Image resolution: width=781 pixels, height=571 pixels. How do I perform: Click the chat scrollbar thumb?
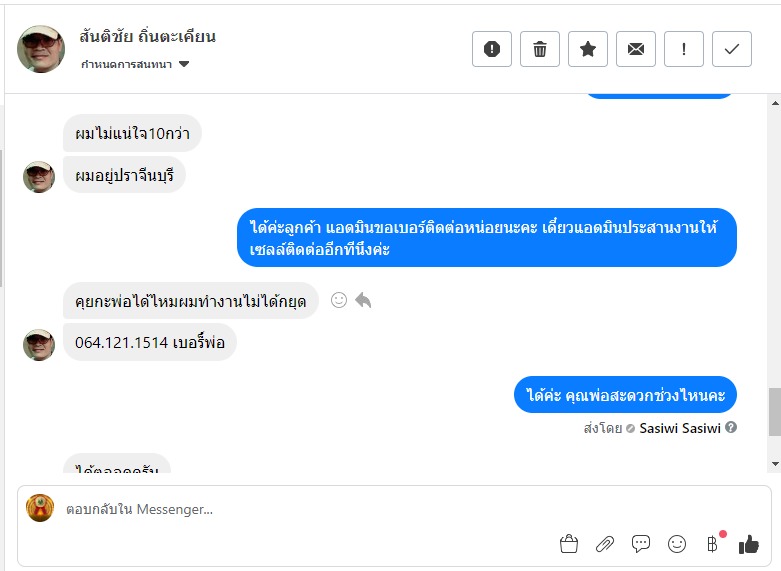pos(774,412)
